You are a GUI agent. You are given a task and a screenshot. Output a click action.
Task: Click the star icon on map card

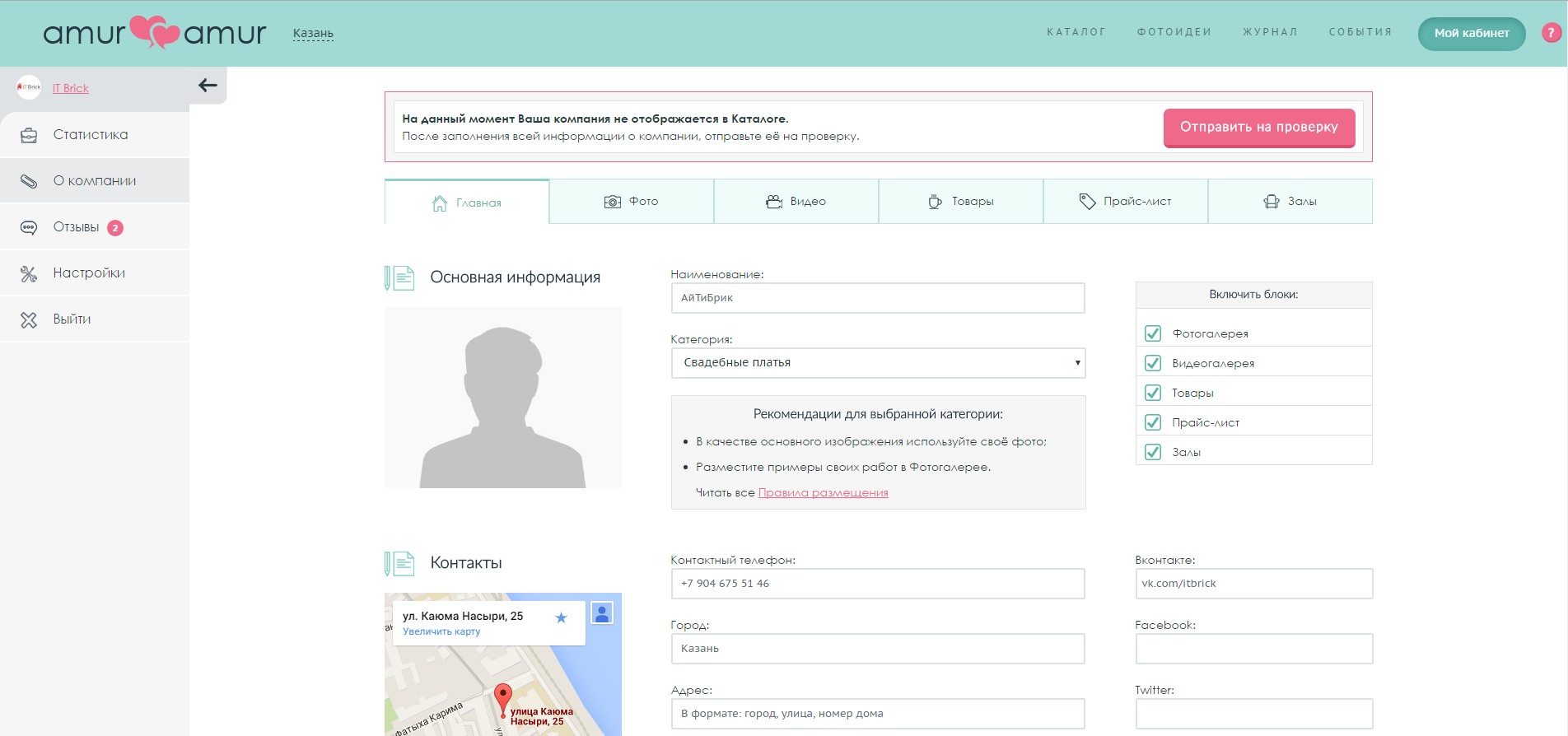point(561,617)
